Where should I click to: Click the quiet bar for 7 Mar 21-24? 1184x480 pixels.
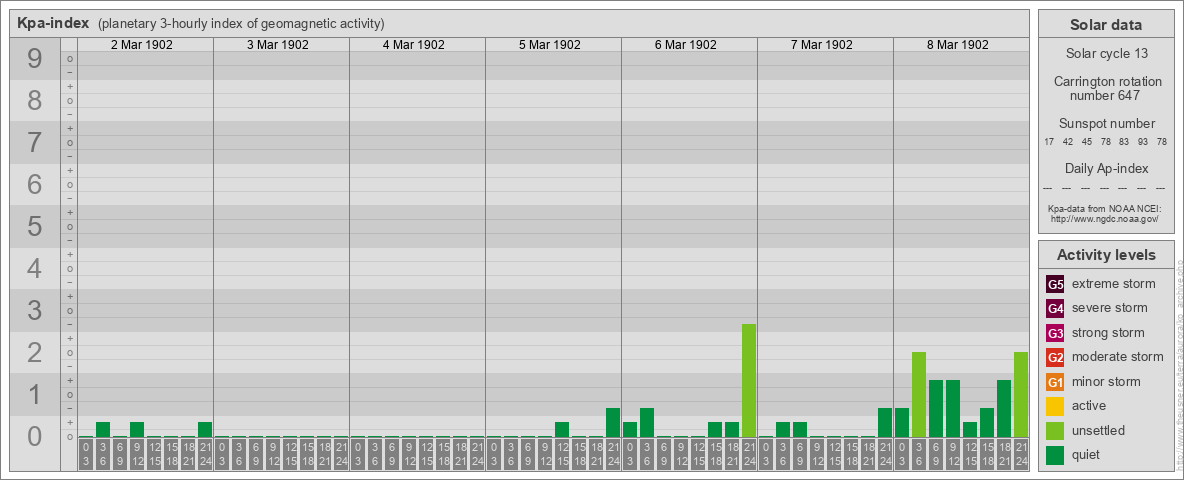pyautogui.click(x=884, y=423)
